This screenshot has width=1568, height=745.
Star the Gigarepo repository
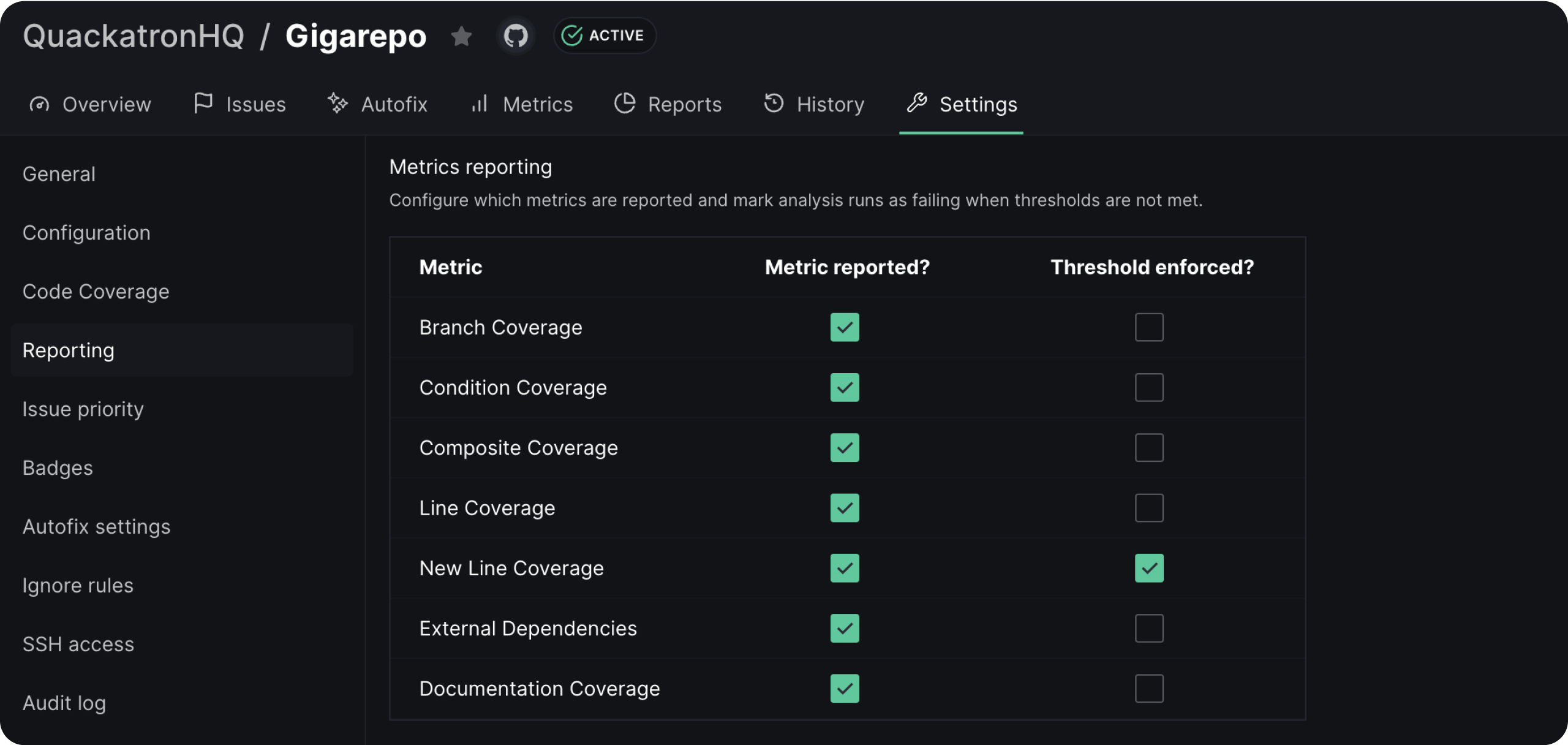point(461,36)
